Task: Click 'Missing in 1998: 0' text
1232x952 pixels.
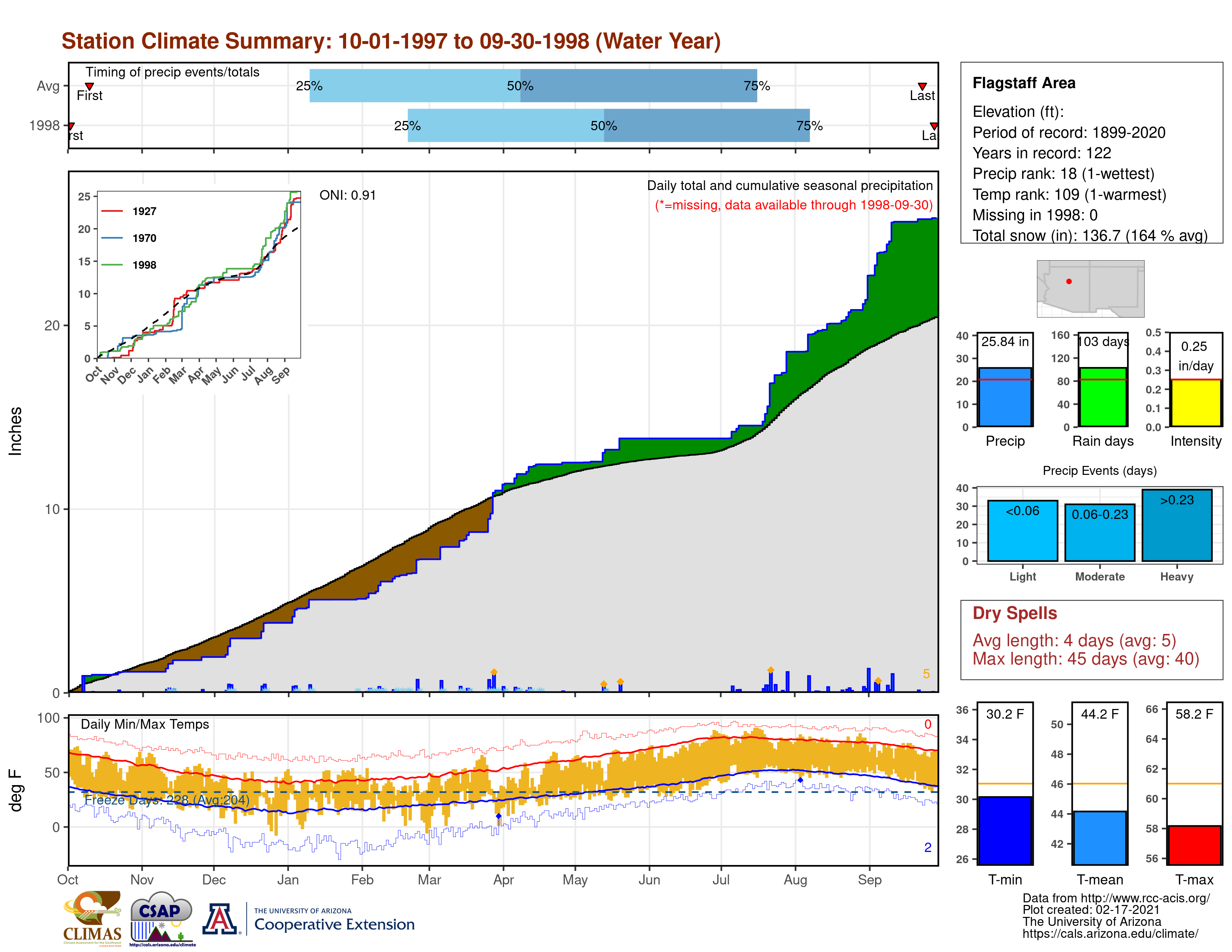Action: click(1035, 215)
